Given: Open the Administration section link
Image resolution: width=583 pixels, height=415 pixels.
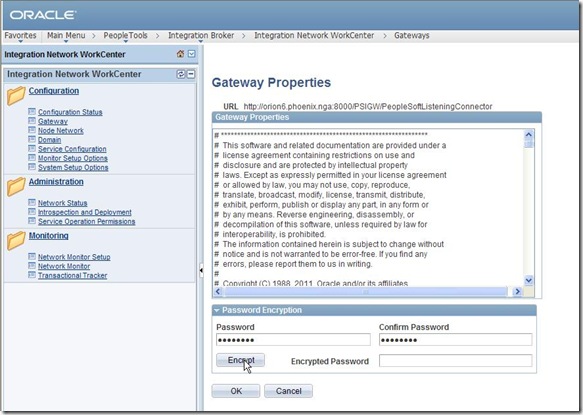Looking at the screenshot, I should tap(56, 182).
